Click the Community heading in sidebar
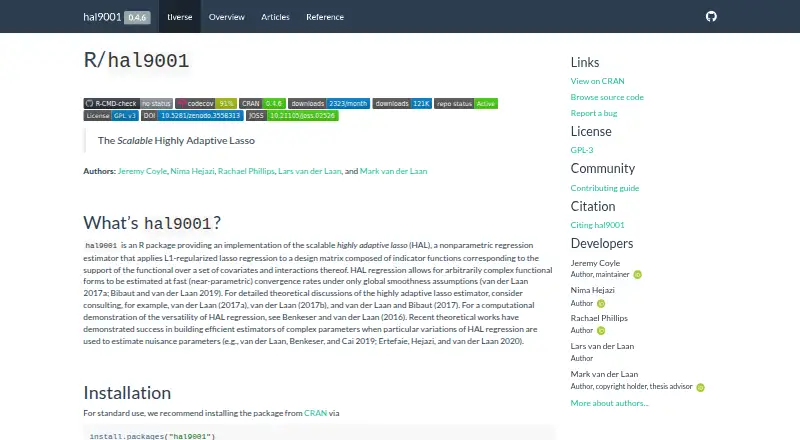The width and height of the screenshot is (800, 440). click(x=603, y=169)
